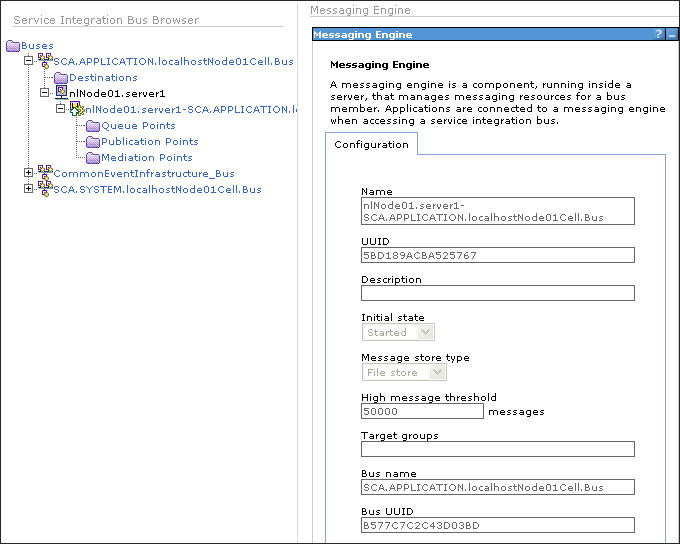
Task: Open the Mediation Points link
Action: 147,158
